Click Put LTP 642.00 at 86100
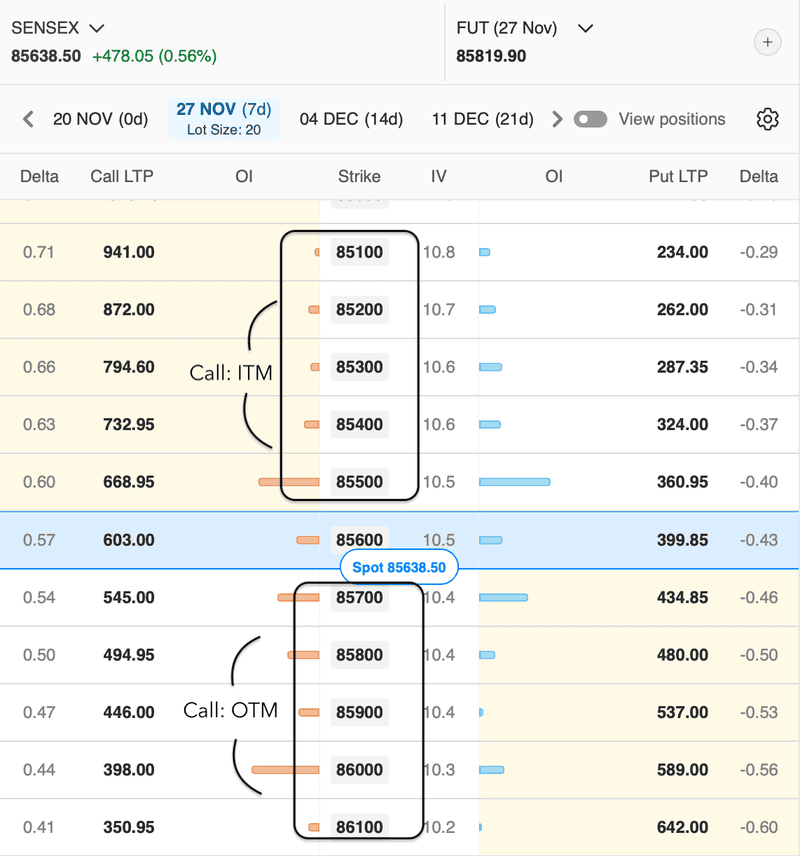The height and width of the screenshot is (856, 800). [x=682, y=828]
